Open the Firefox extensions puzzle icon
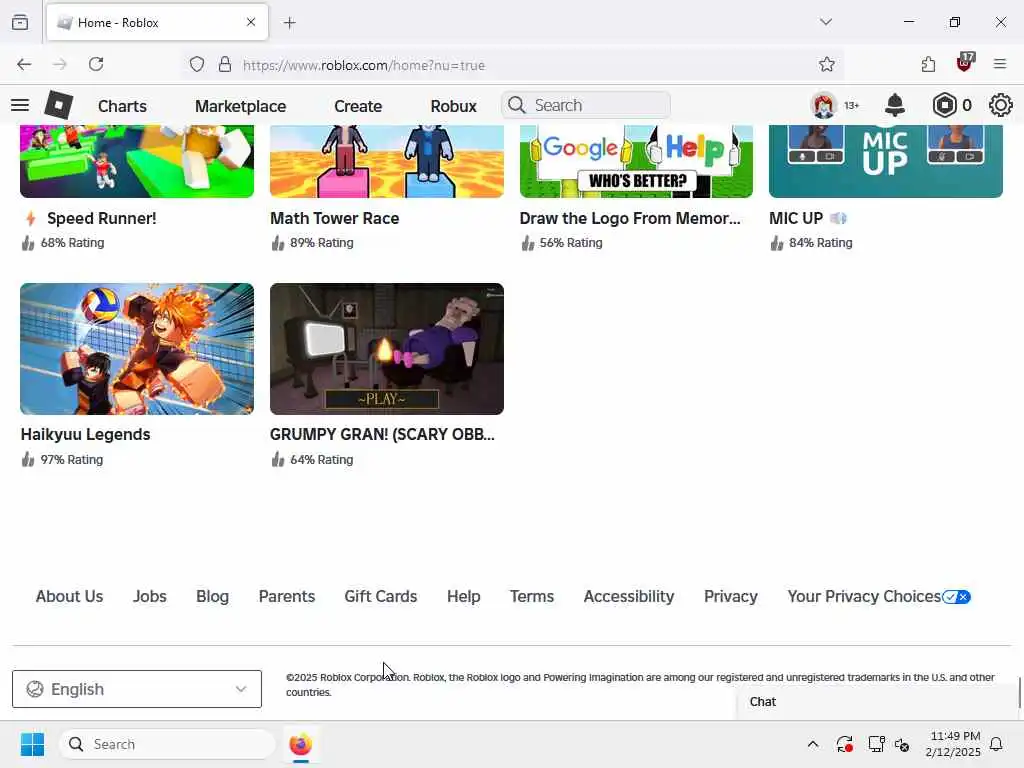 tap(928, 64)
